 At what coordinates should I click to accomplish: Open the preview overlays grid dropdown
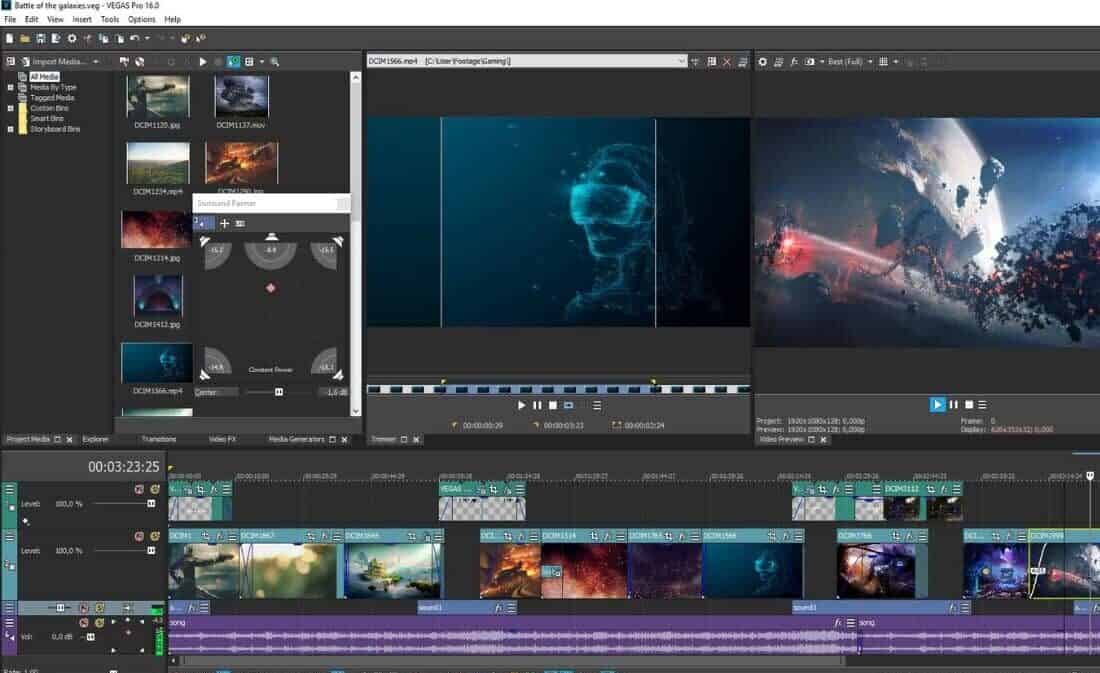(895, 62)
